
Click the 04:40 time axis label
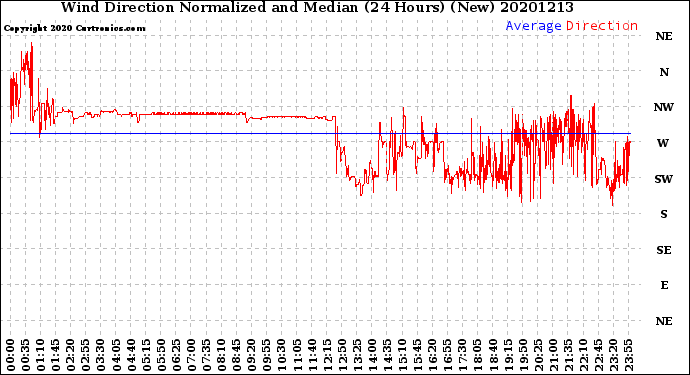pyautogui.click(x=131, y=354)
